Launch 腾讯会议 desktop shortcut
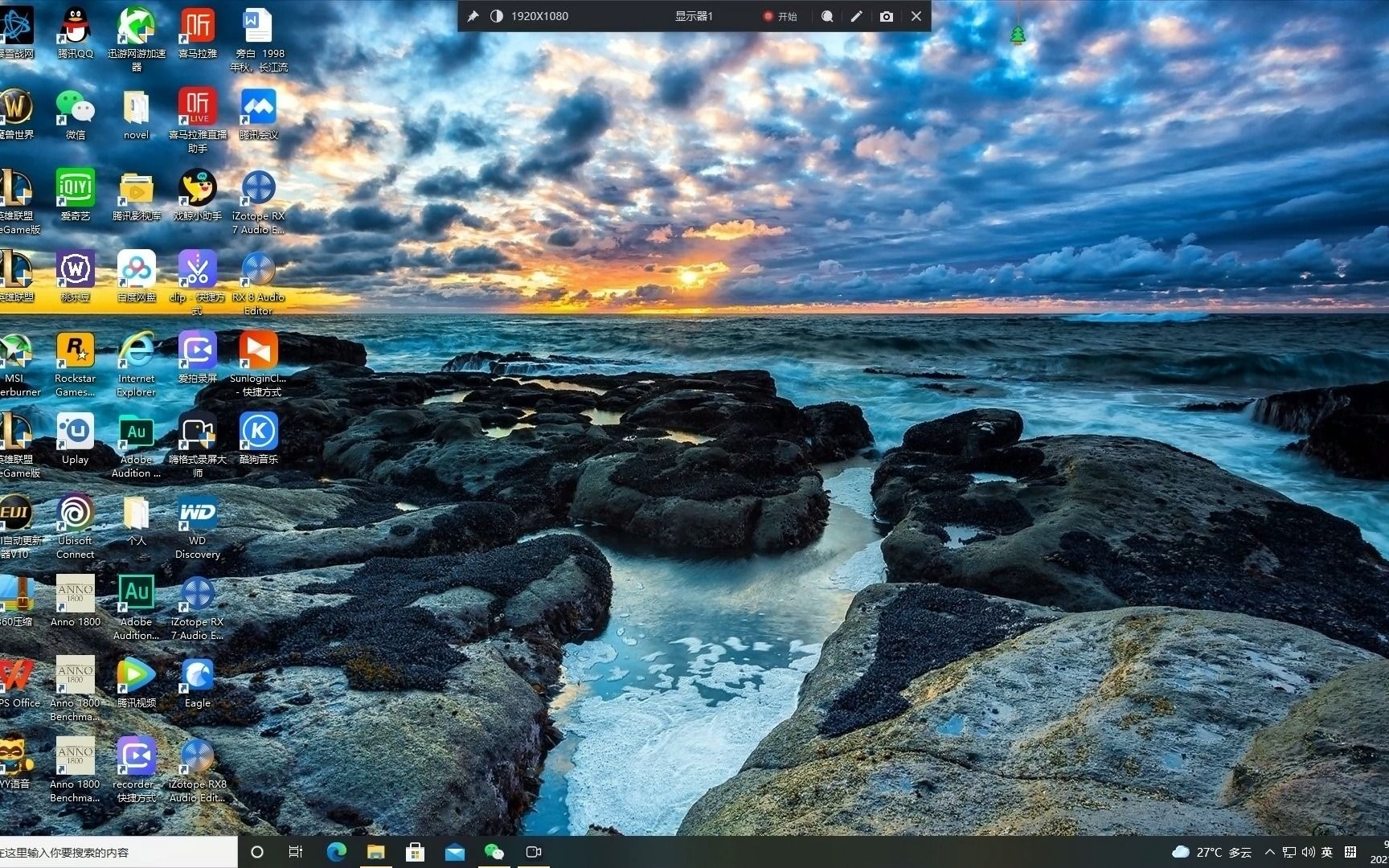Viewport: 1389px width, 868px height. (259, 113)
